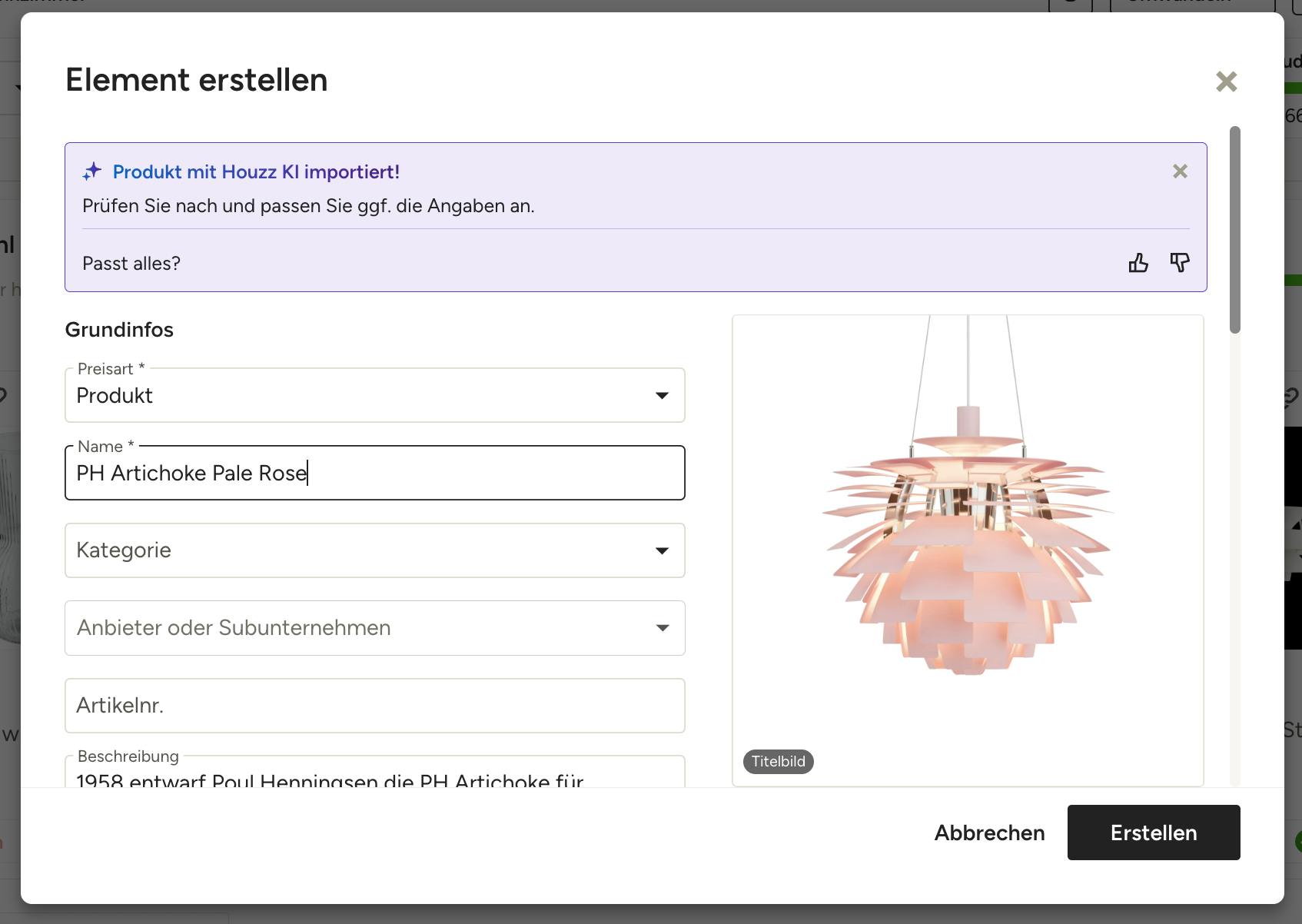Screen dimensions: 1302x924
Task: Give thumbs up feedback on import
Action: [x=1138, y=263]
